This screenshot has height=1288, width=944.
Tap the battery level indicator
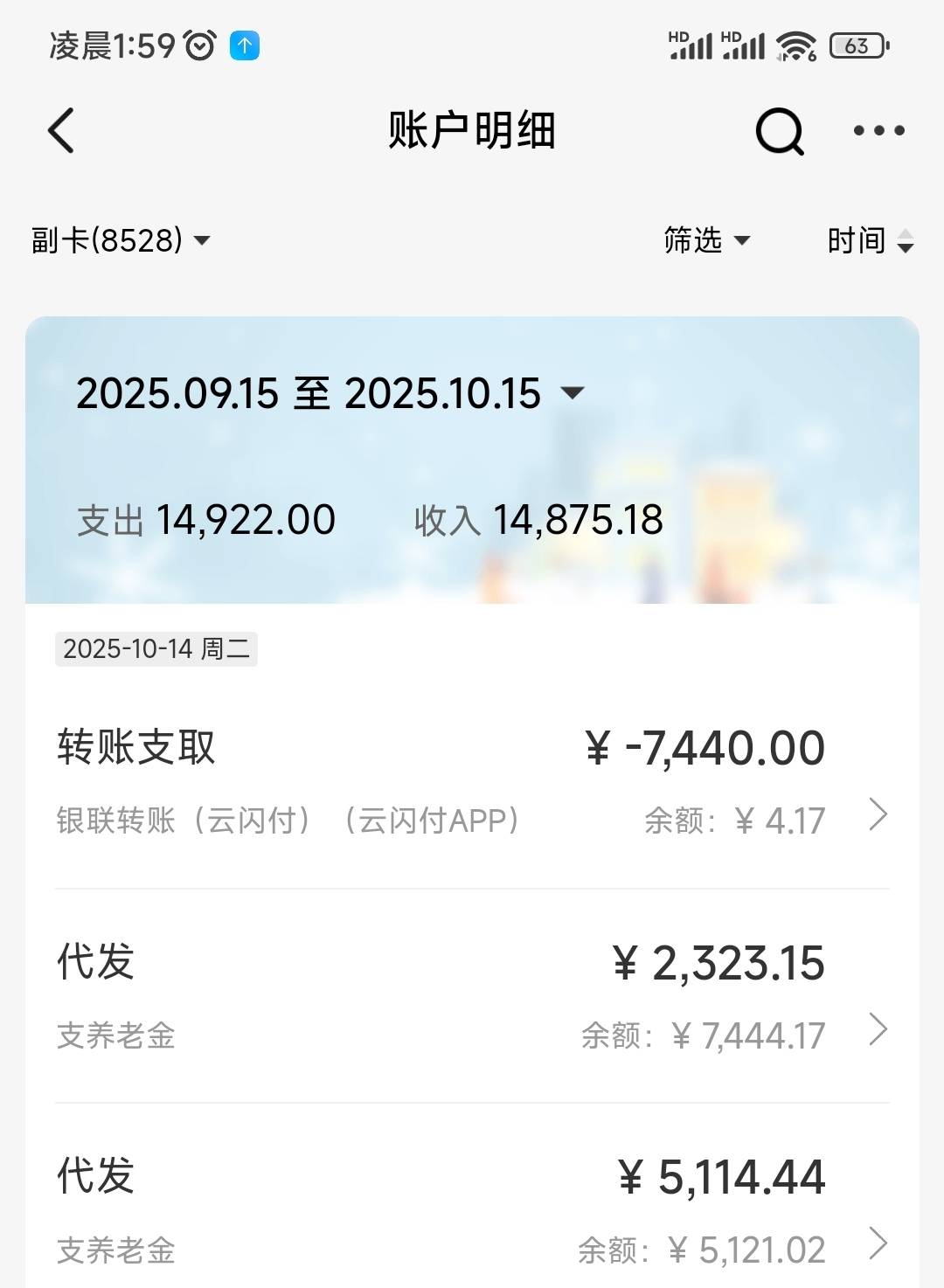click(858, 45)
